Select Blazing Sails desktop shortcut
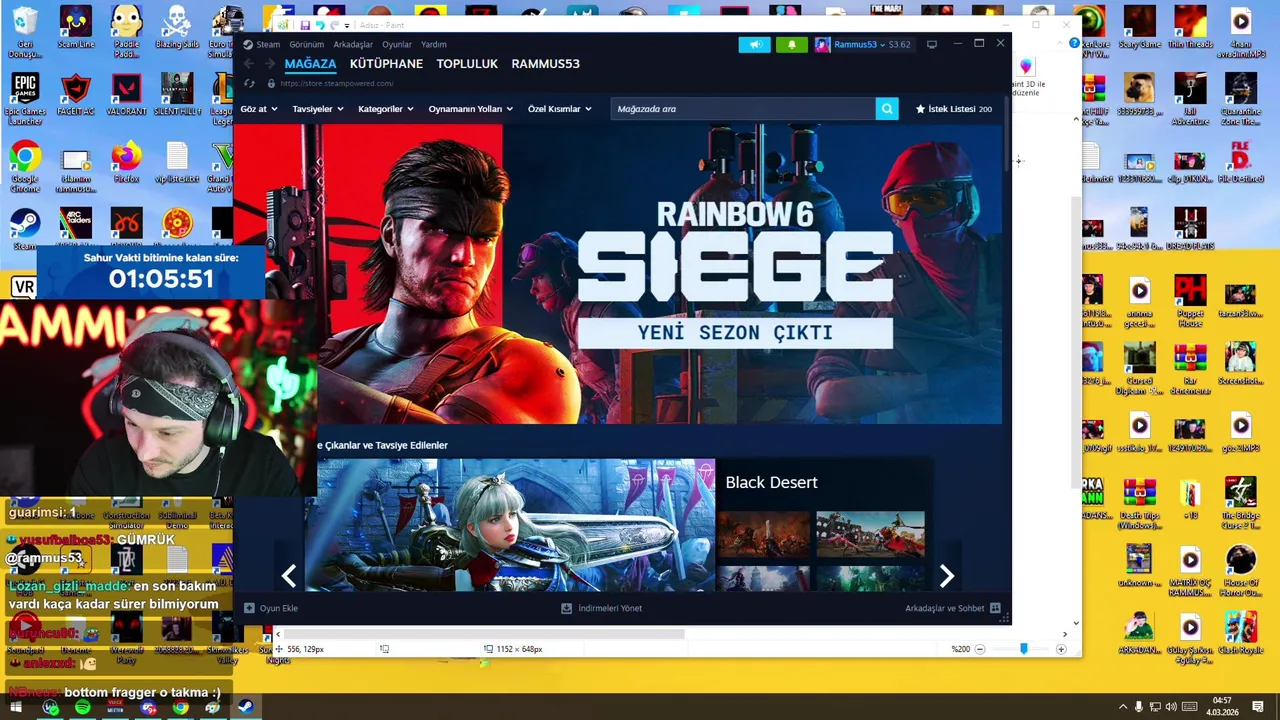The height and width of the screenshot is (720, 1280). coord(177,28)
